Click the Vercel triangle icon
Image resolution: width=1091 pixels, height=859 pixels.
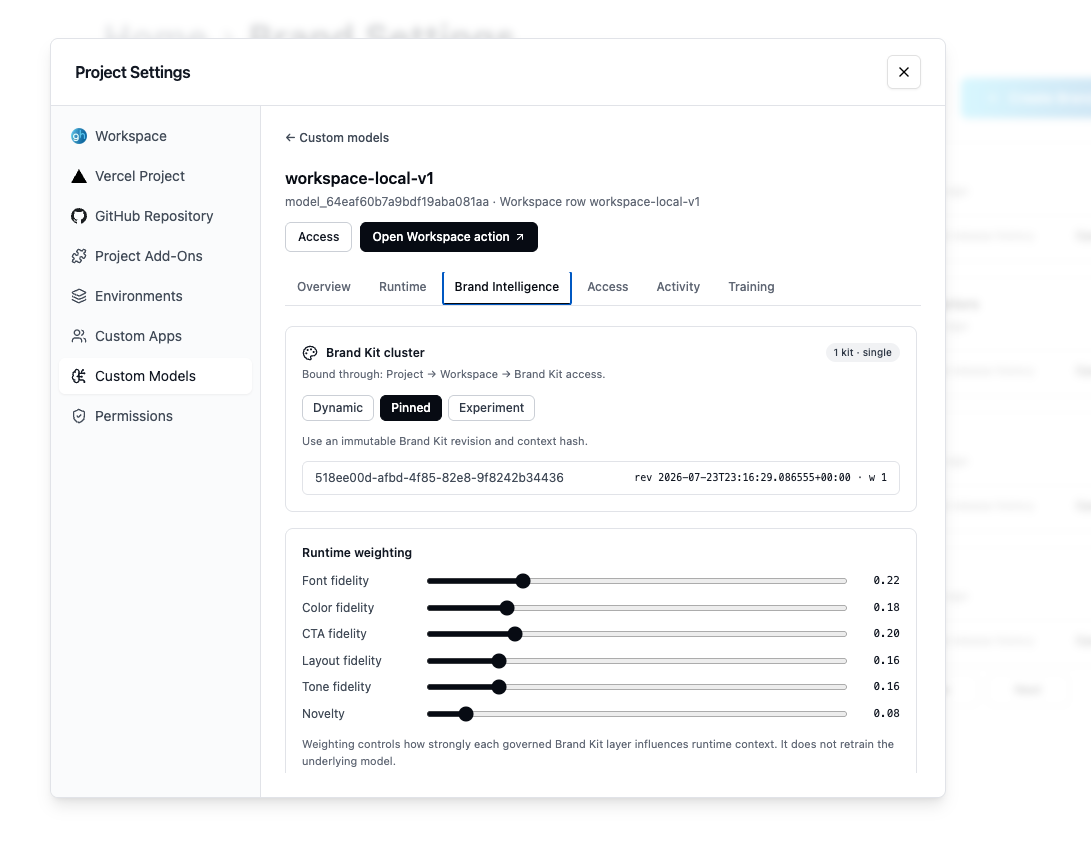[79, 176]
